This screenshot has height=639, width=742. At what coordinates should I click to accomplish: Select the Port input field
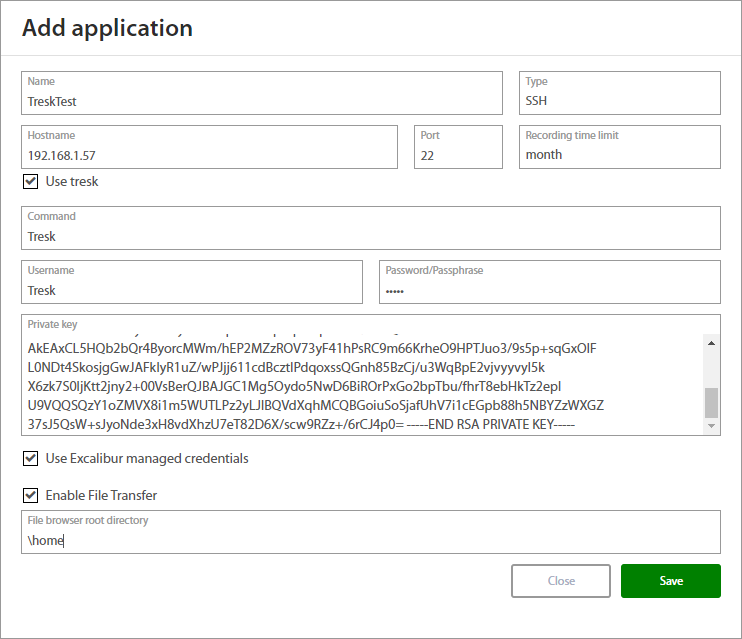point(458,155)
